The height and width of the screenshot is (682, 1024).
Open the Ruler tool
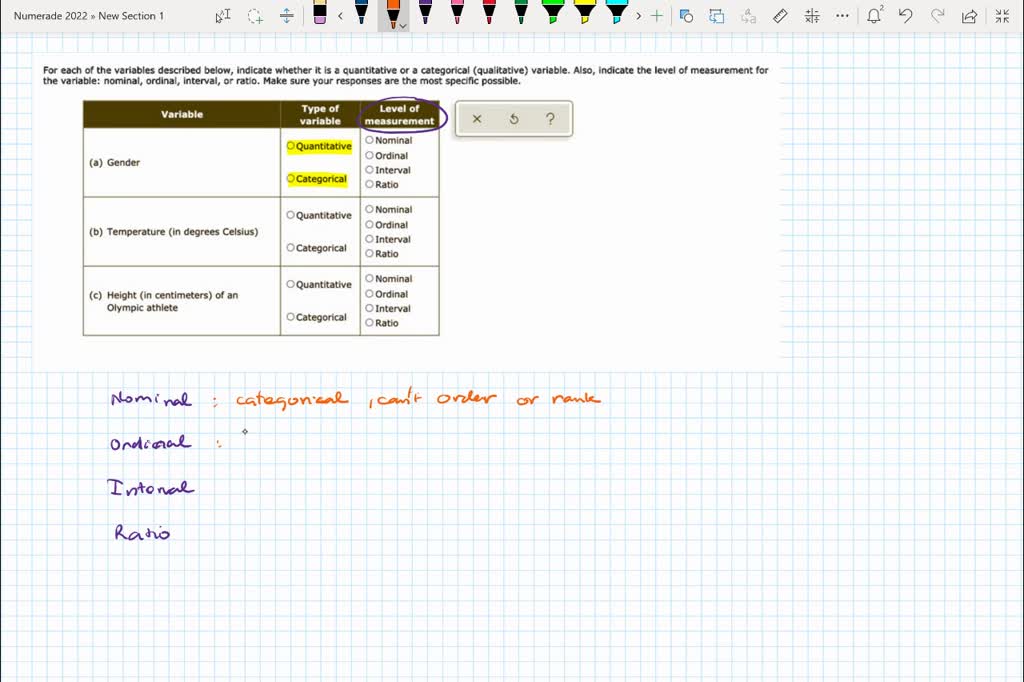[x=779, y=15]
